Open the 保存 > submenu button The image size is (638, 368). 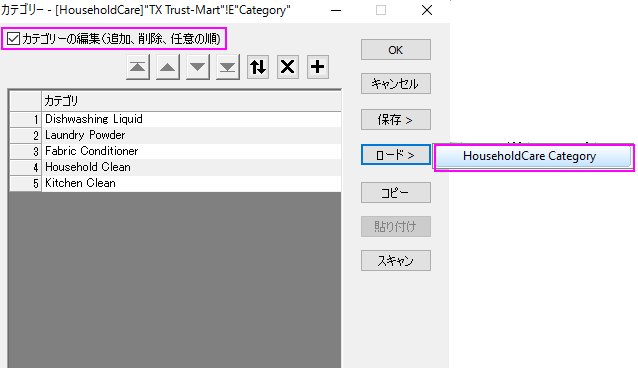tap(395, 119)
